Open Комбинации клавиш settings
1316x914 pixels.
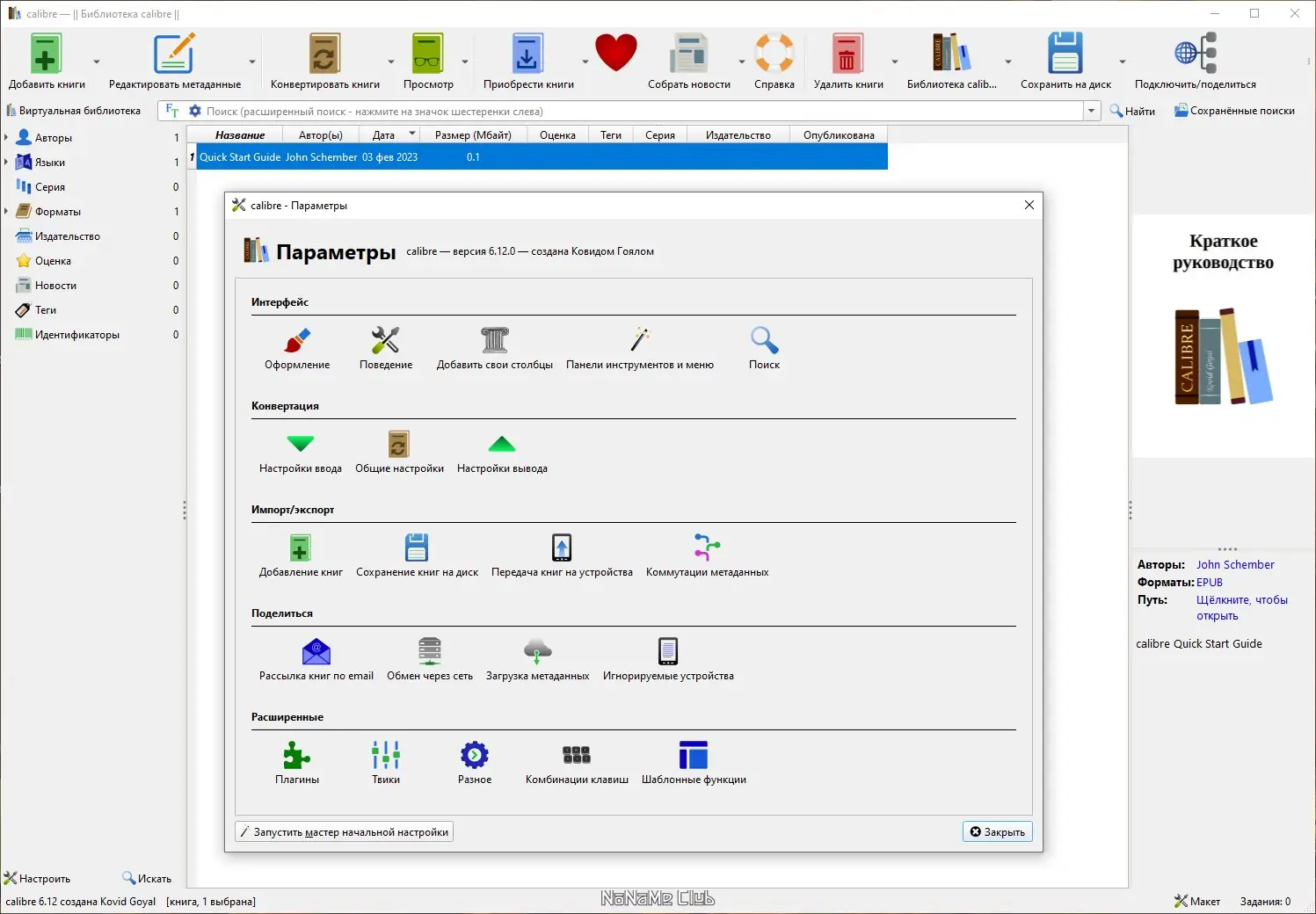(x=577, y=763)
